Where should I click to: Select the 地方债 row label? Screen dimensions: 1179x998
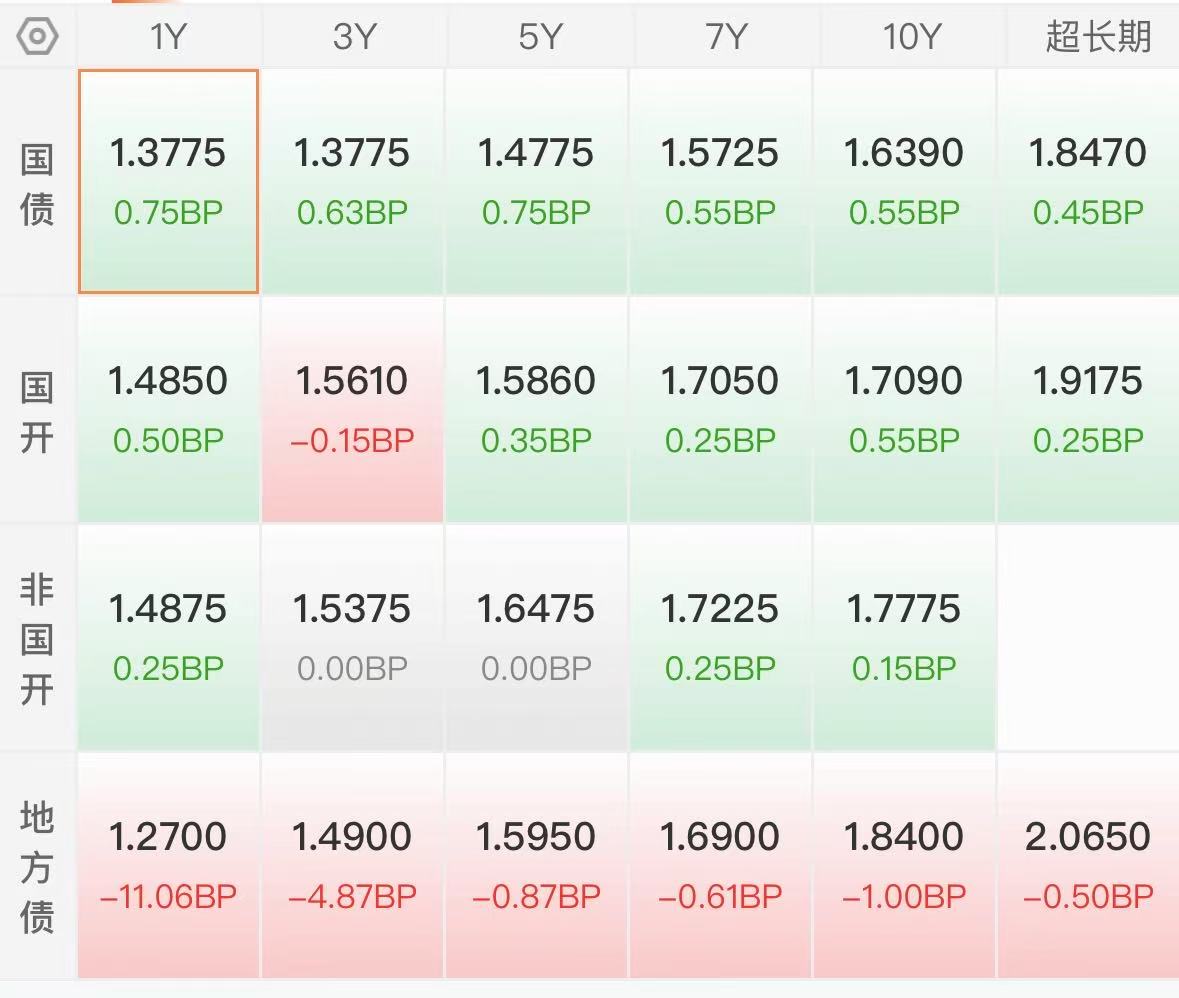(x=37, y=867)
